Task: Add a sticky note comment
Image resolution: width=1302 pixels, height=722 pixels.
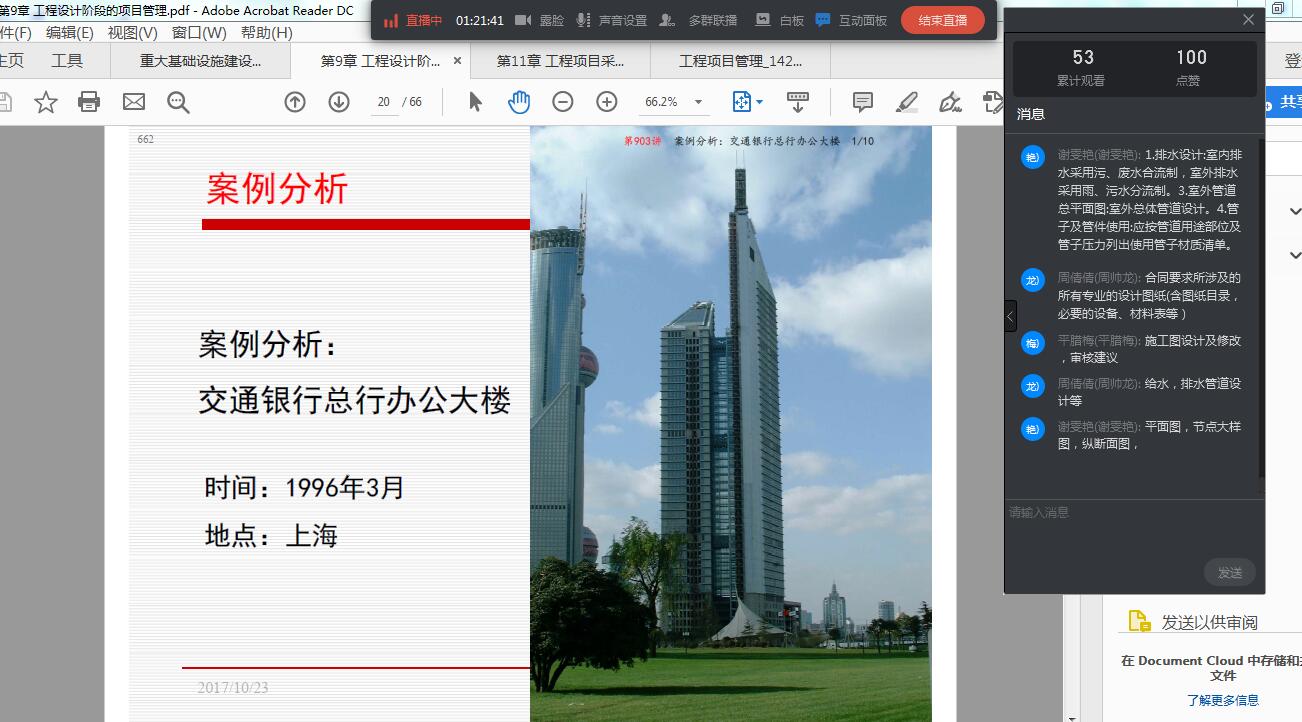Action: [x=863, y=102]
